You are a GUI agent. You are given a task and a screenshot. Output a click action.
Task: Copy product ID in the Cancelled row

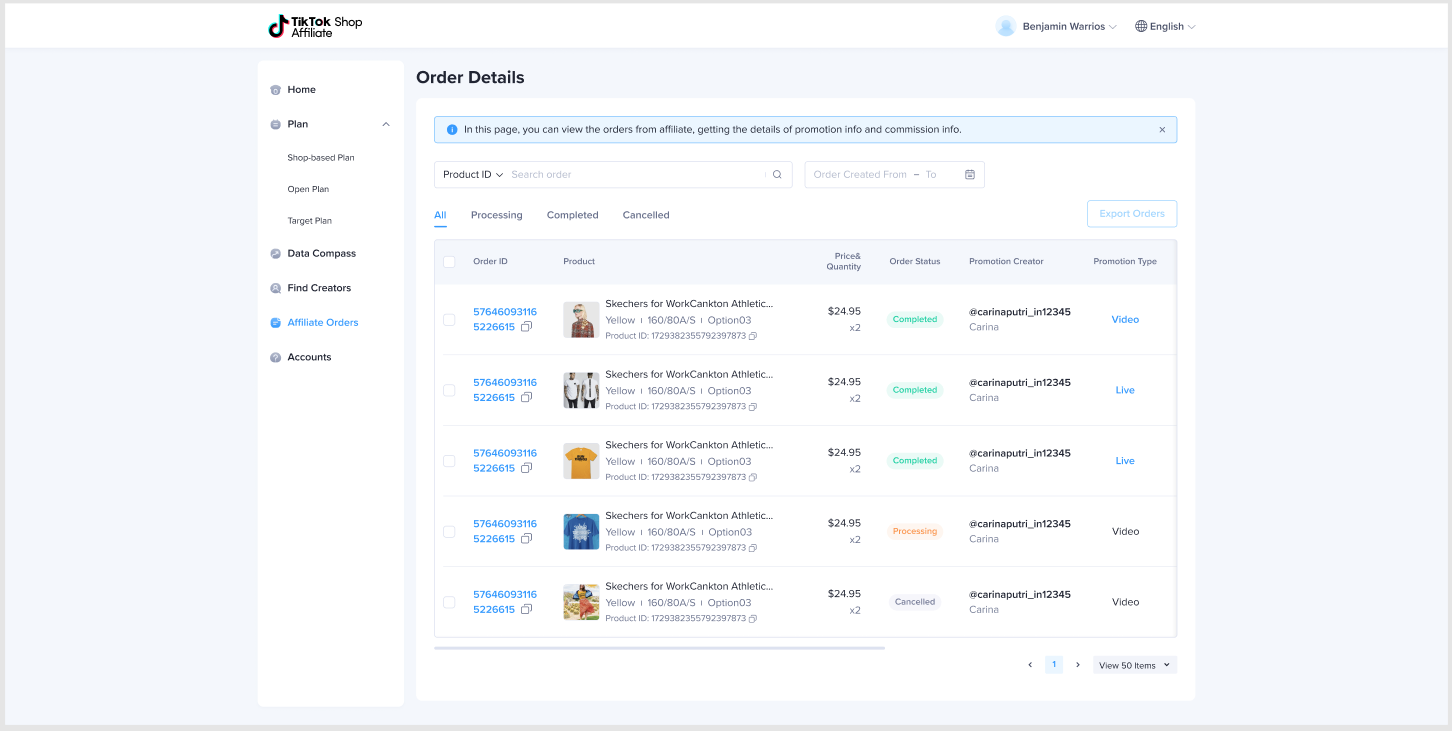(x=753, y=619)
